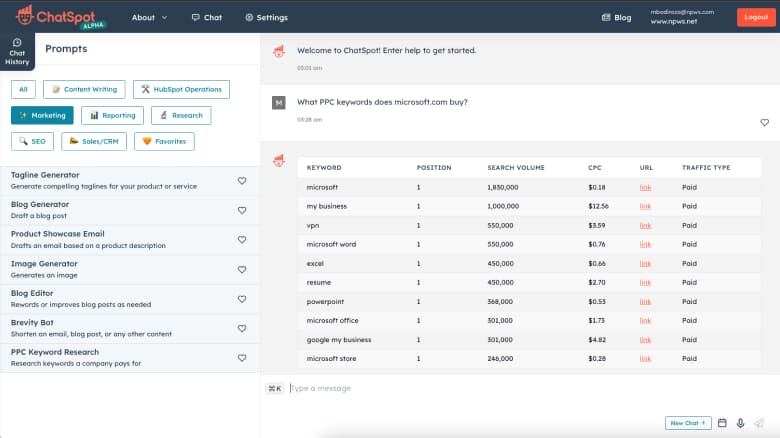This screenshot has height=438, width=780.
Task: Click the POSITION column header
Action: tap(434, 168)
